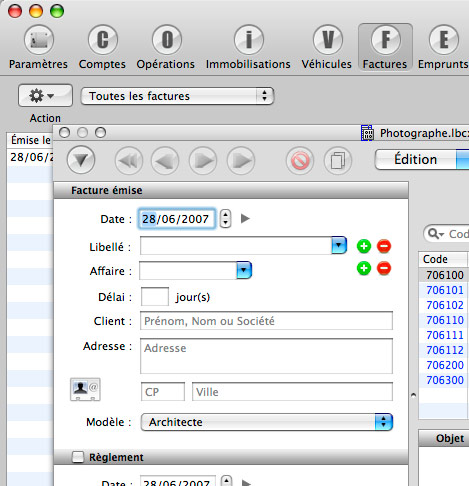The height and width of the screenshot is (486, 469).
Task: Select account code 706111
Action: [445, 335]
